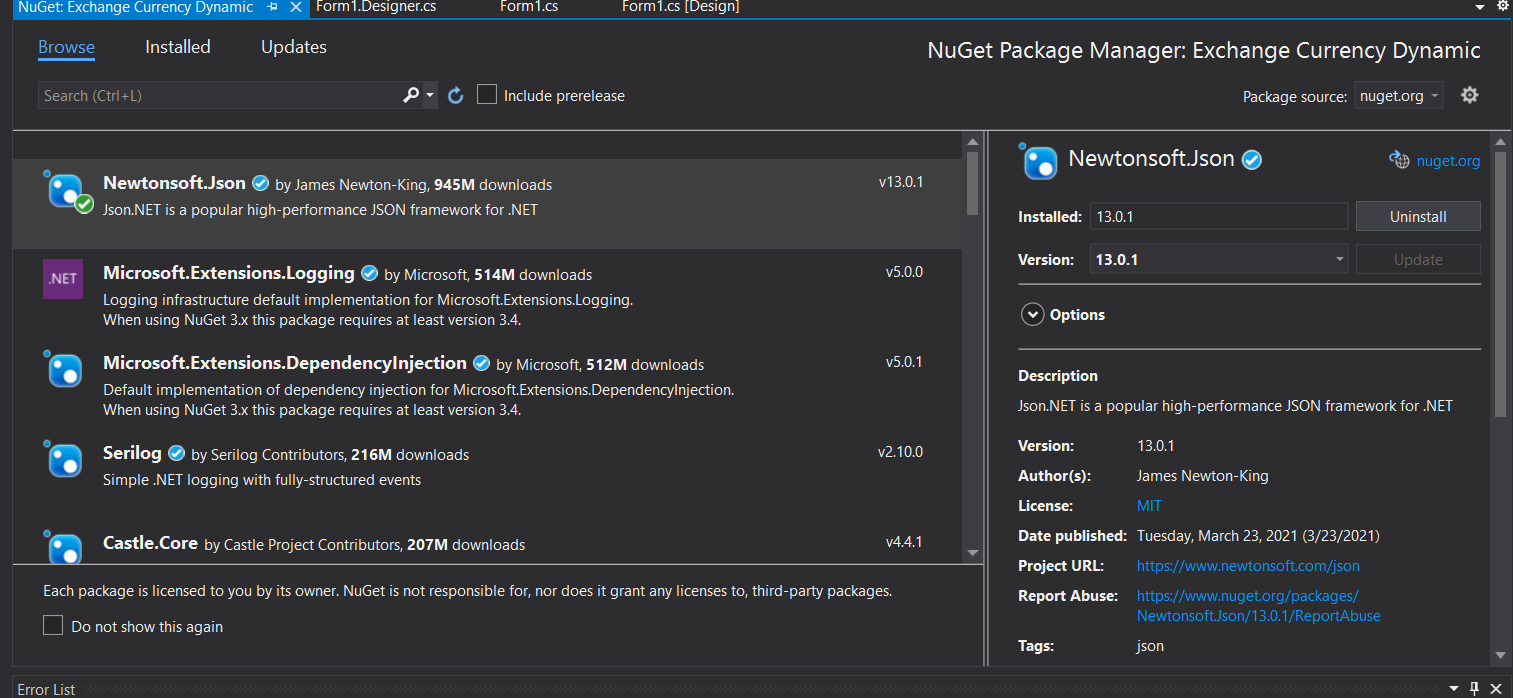
Task: Click the Serilog verified badge
Action: (176, 454)
